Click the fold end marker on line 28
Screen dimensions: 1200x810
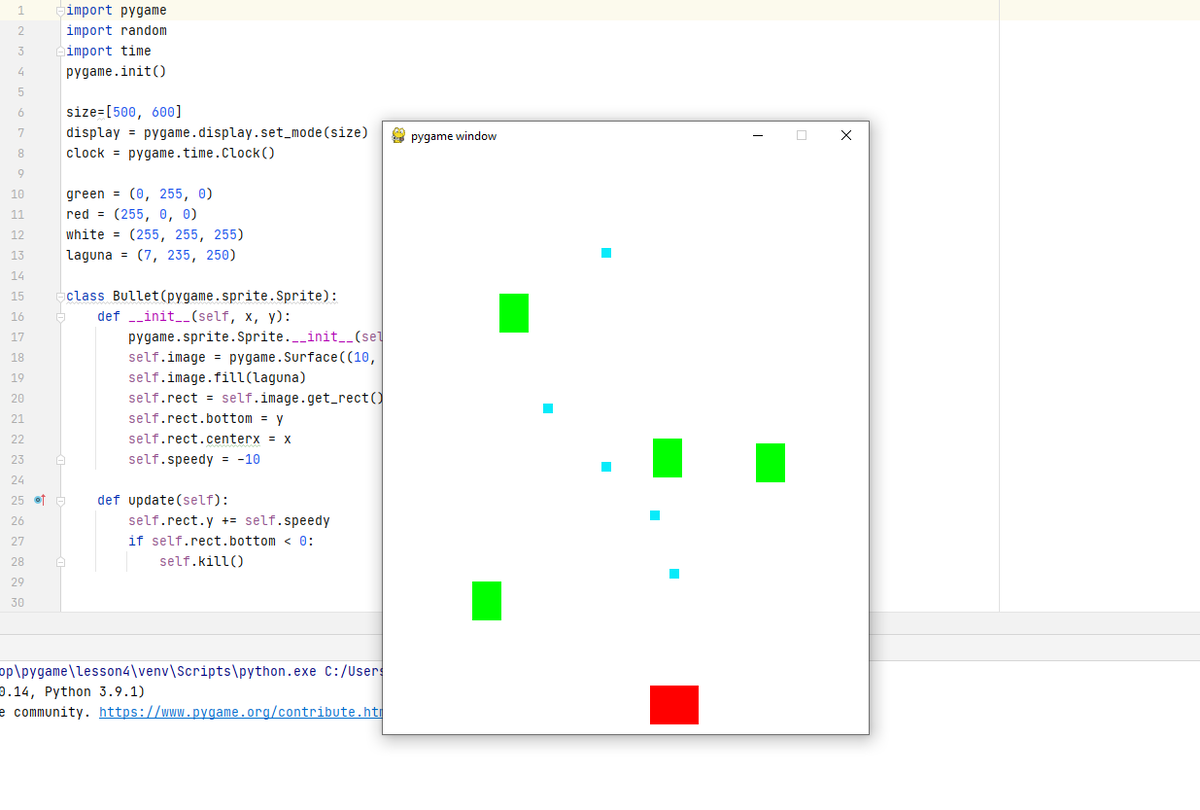tap(60, 562)
